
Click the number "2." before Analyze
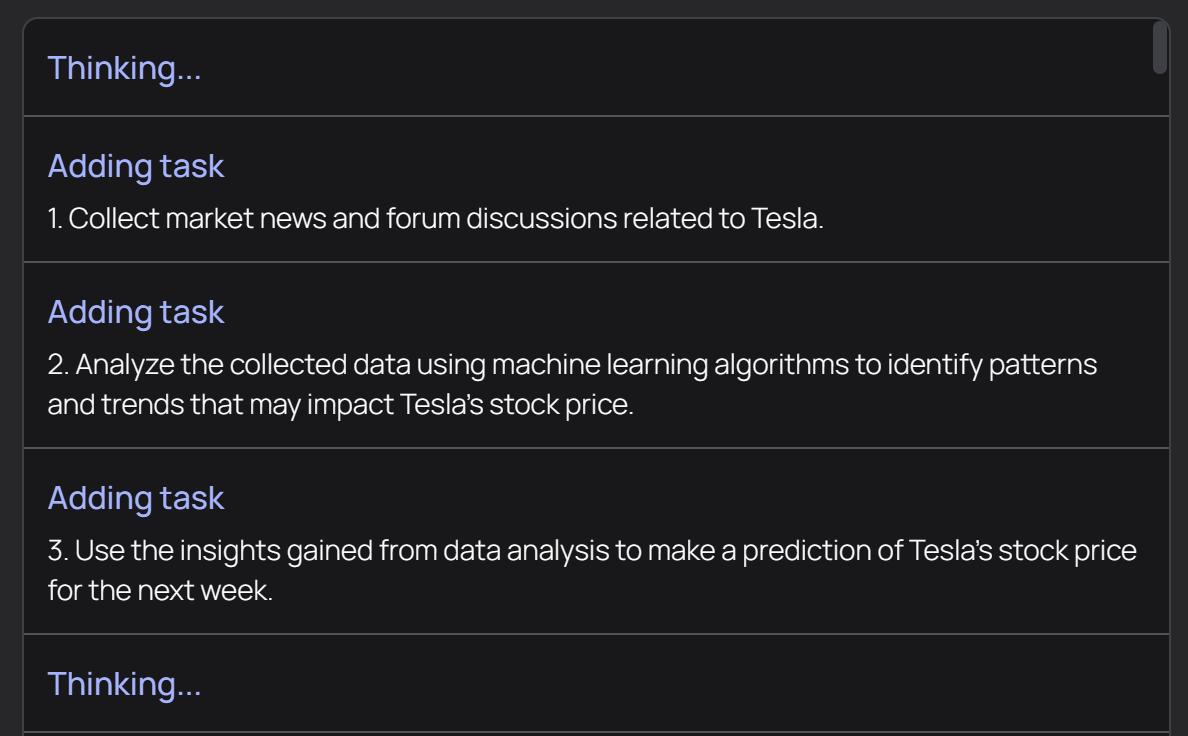pyautogui.click(x=57, y=365)
